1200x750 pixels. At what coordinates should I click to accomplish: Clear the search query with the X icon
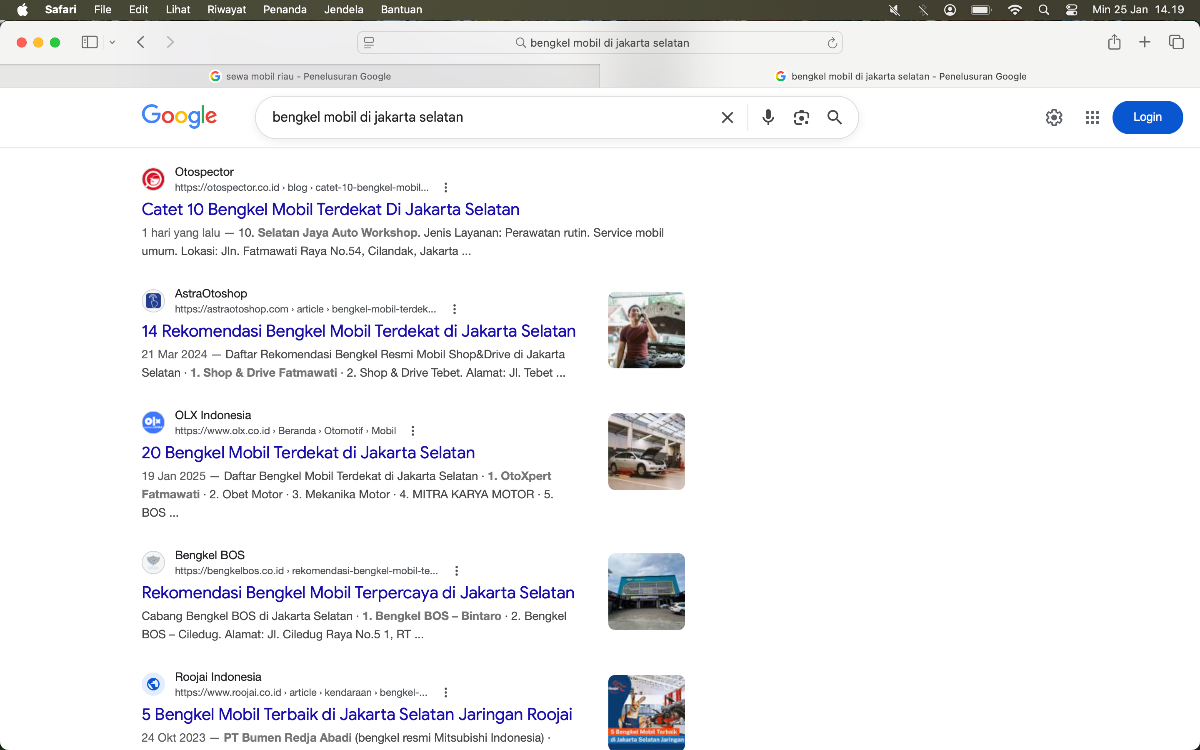click(x=727, y=117)
